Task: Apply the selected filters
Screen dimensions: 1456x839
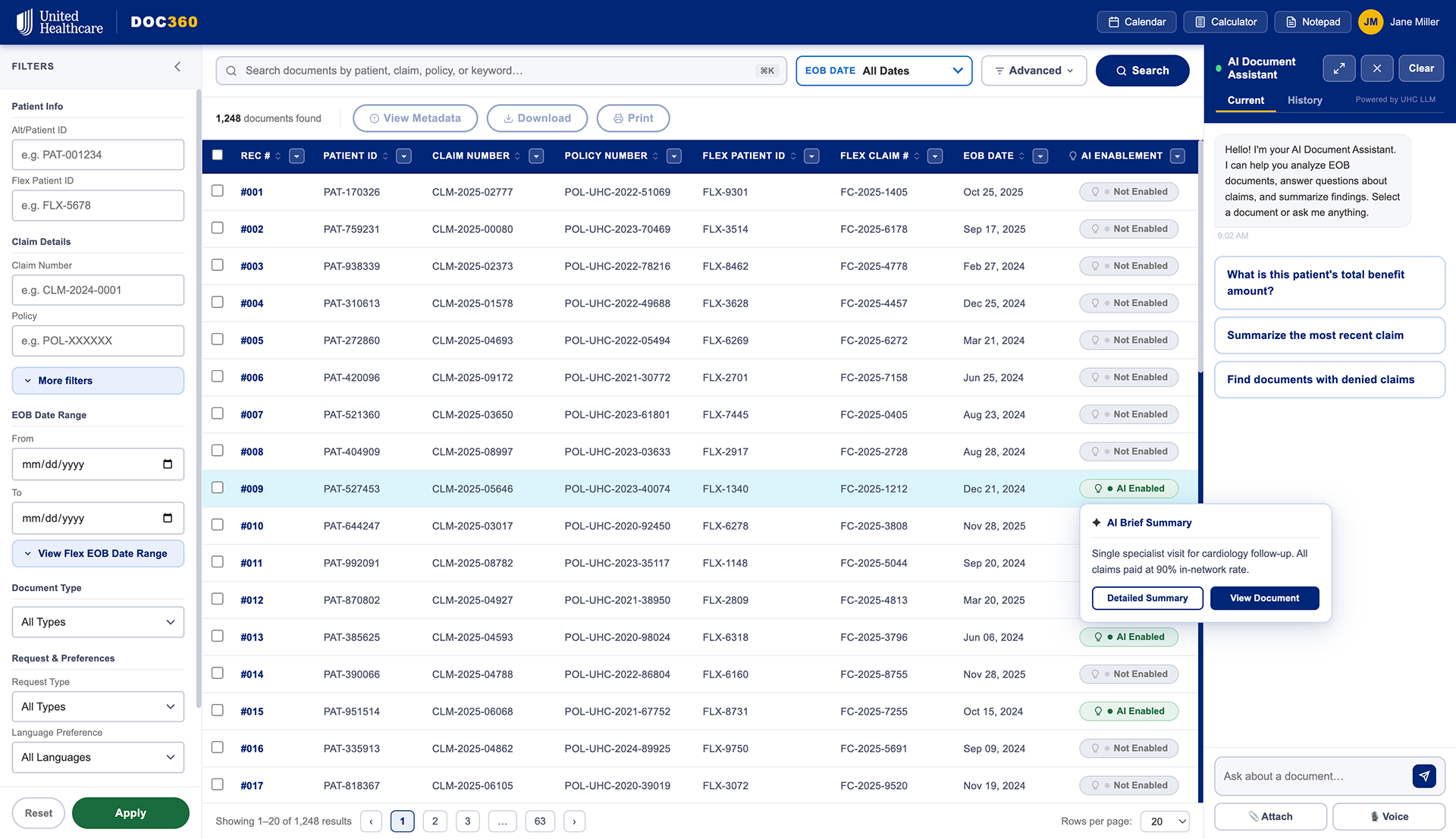Action: coord(130,812)
